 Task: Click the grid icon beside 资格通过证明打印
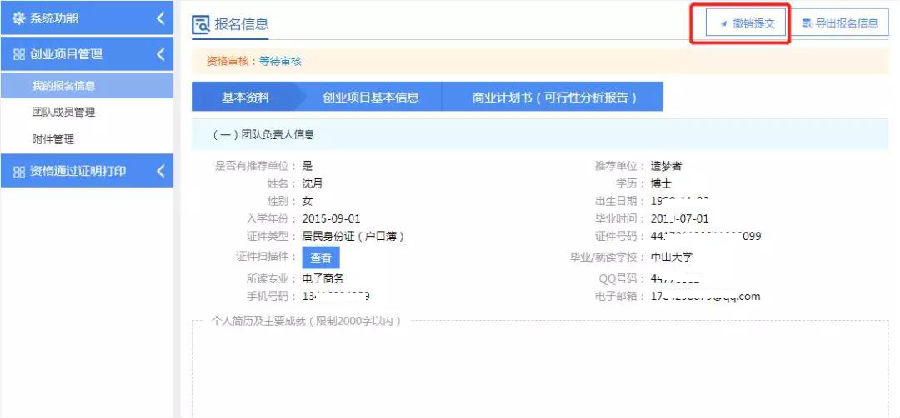(18, 171)
